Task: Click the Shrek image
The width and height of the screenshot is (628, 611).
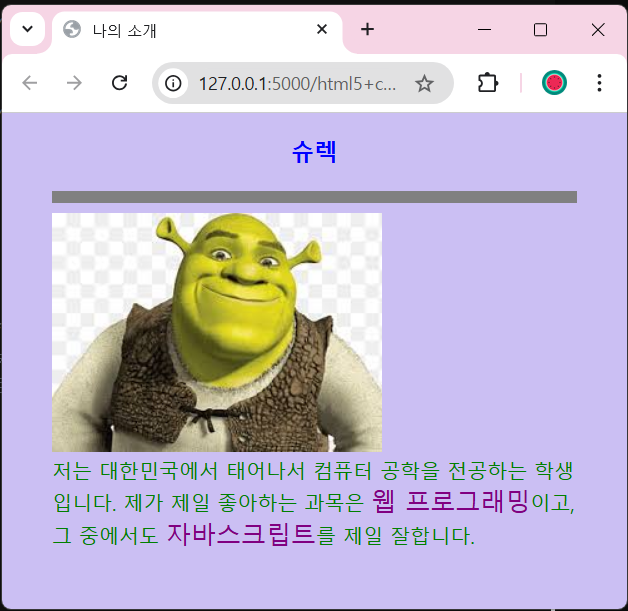Action: click(x=217, y=332)
